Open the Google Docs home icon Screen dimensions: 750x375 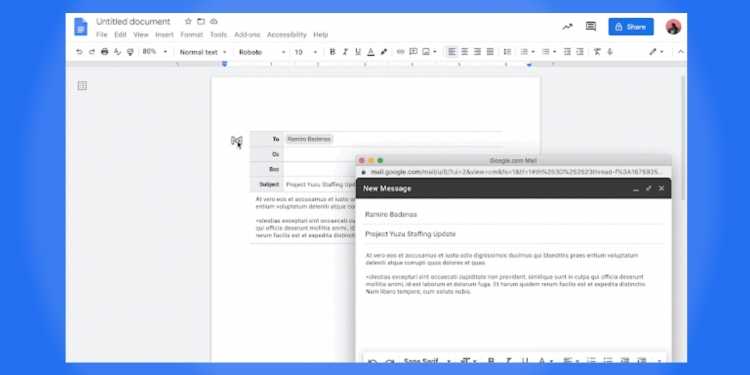pyautogui.click(x=80, y=26)
